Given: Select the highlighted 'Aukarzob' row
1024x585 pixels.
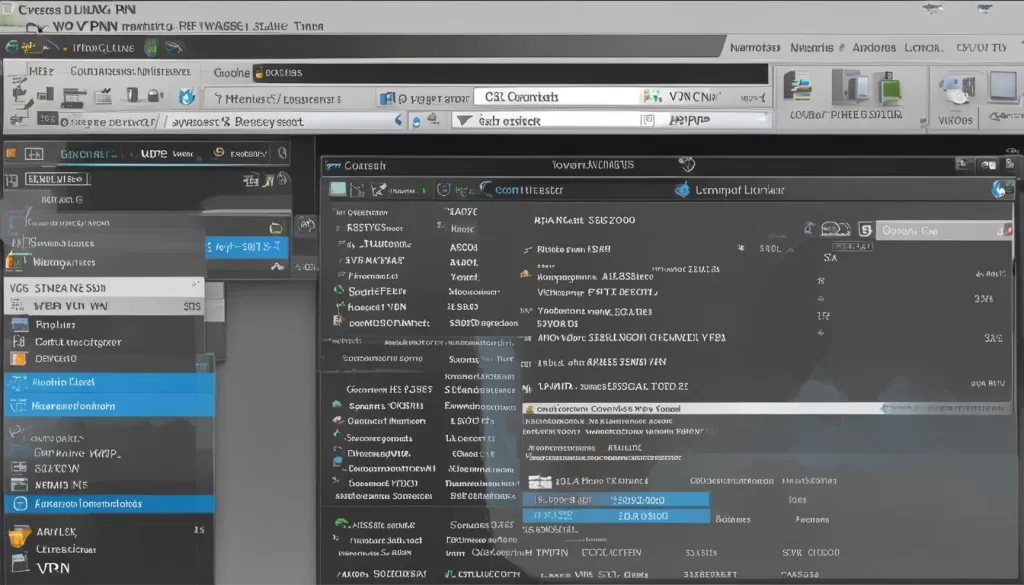Looking at the screenshot, I should click(x=109, y=503).
